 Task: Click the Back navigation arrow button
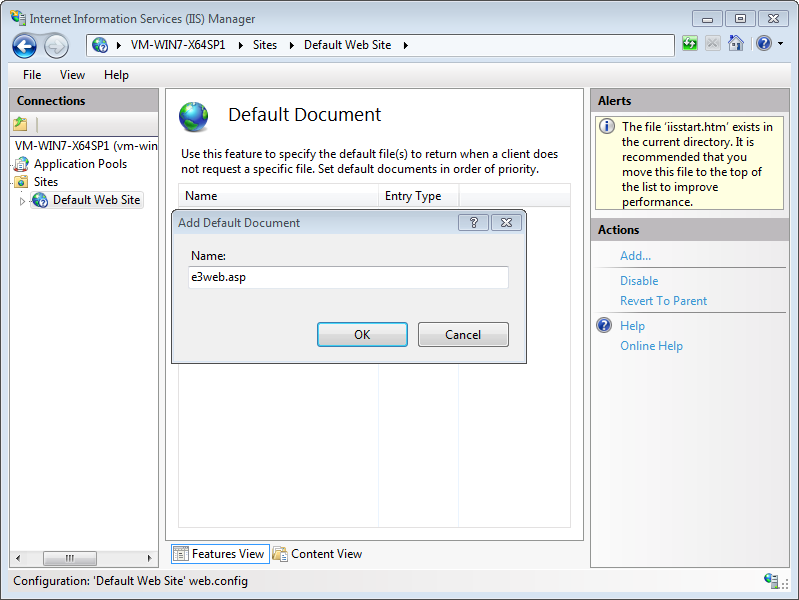[x=25, y=45]
